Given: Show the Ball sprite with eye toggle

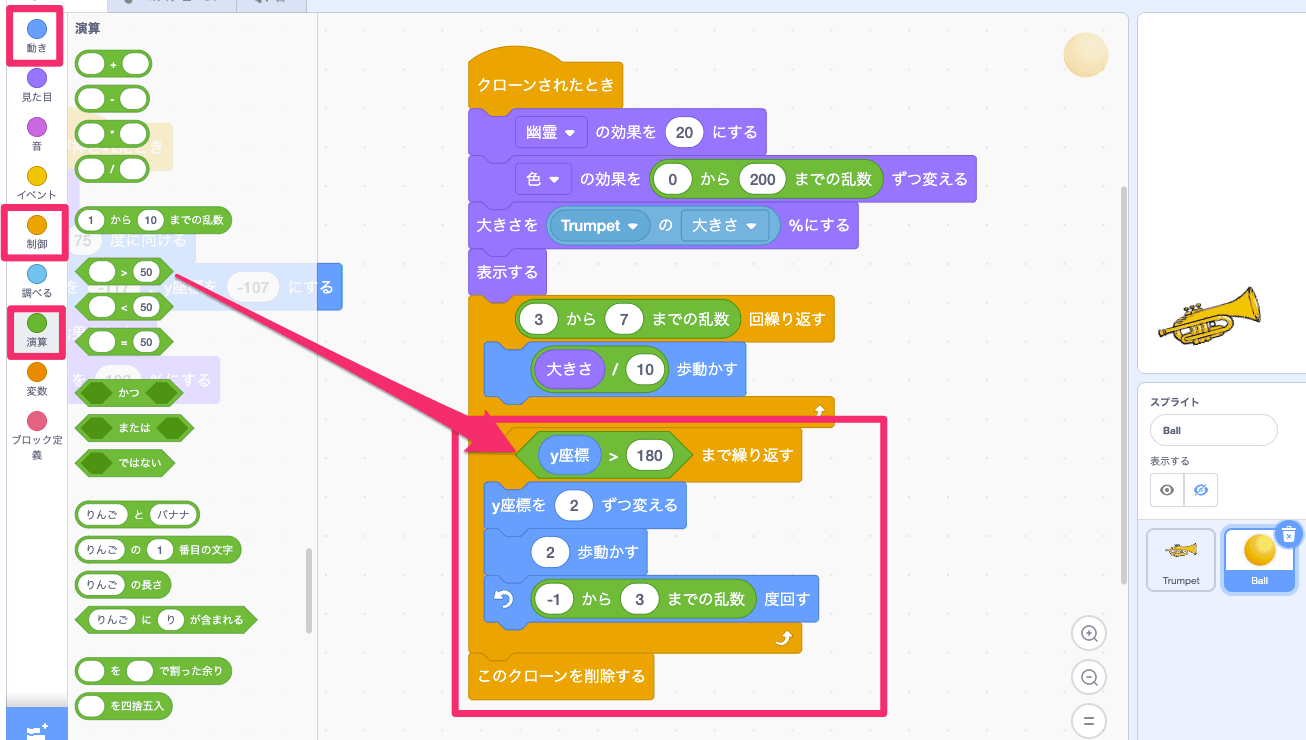Looking at the screenshot, I should tap(1167, 489).
